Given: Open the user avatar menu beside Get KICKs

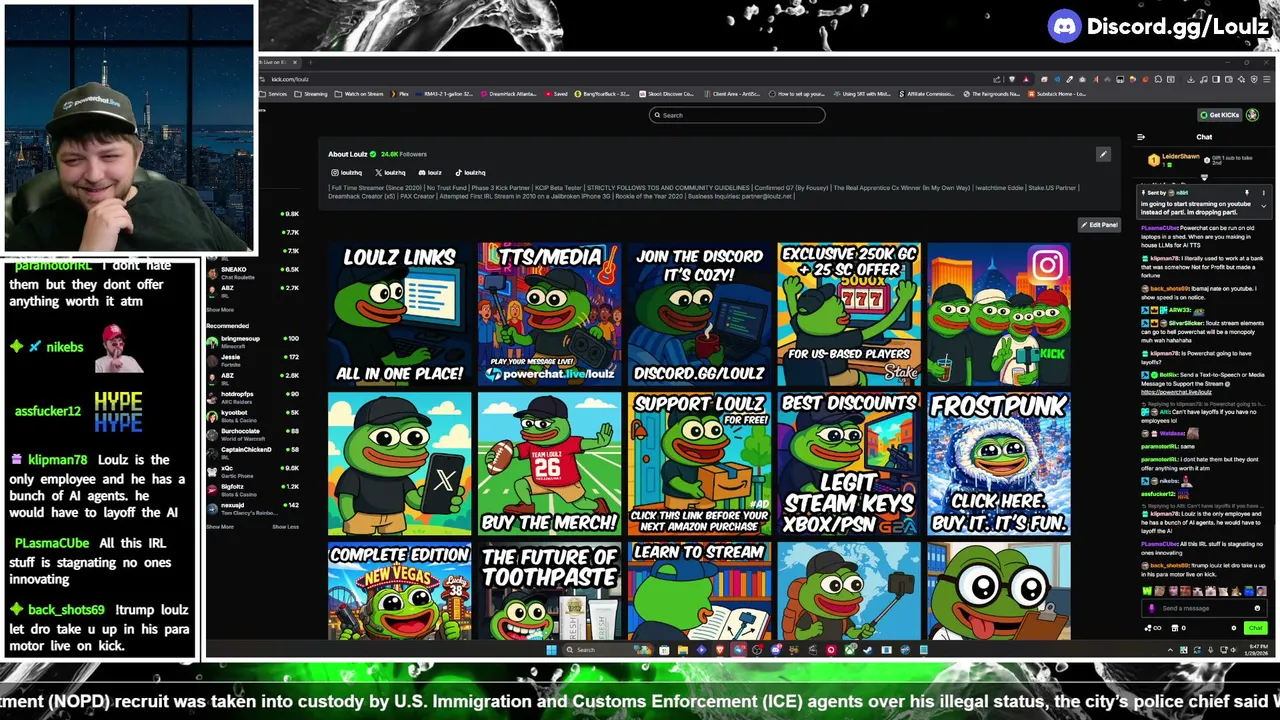Looking at the screenshot, I should pyautogui.click(x=1252, y=115).
